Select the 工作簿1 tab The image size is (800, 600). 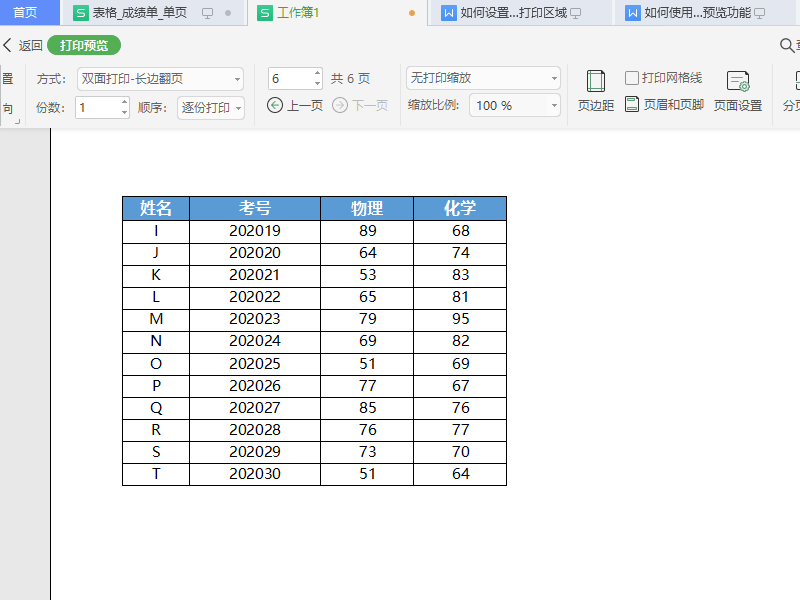[x=337, y=13]
